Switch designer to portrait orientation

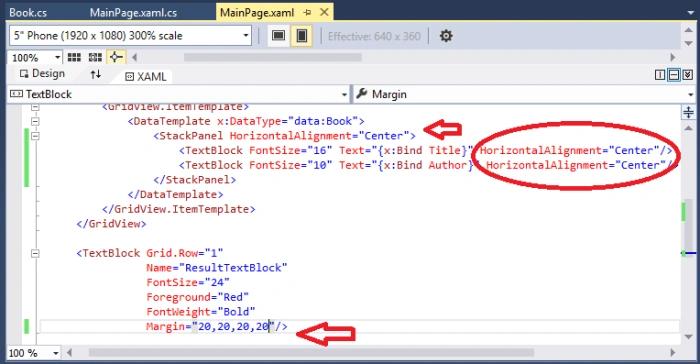coord(302,35)
